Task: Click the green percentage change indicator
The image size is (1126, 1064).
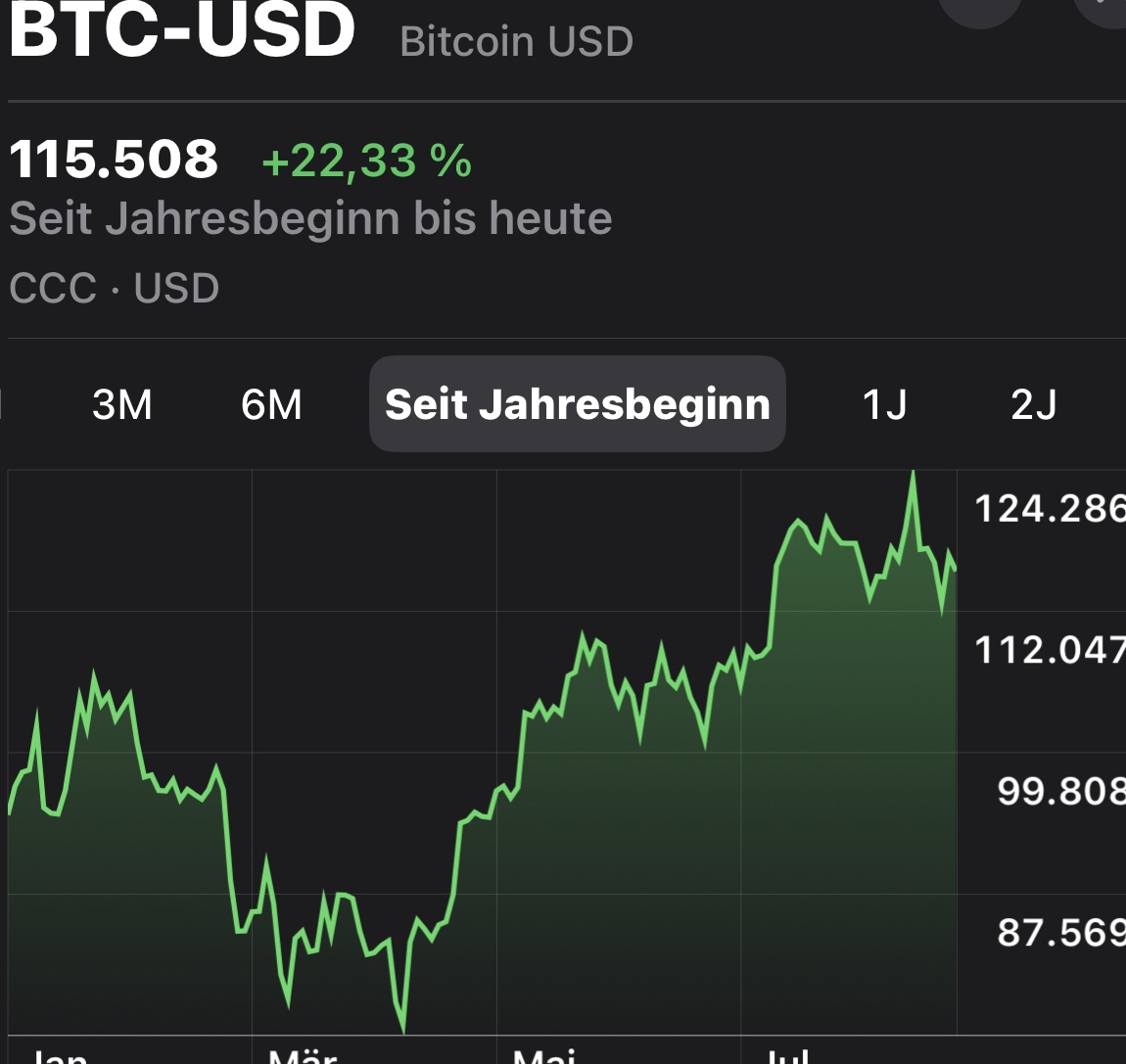Action: (367, 161)
